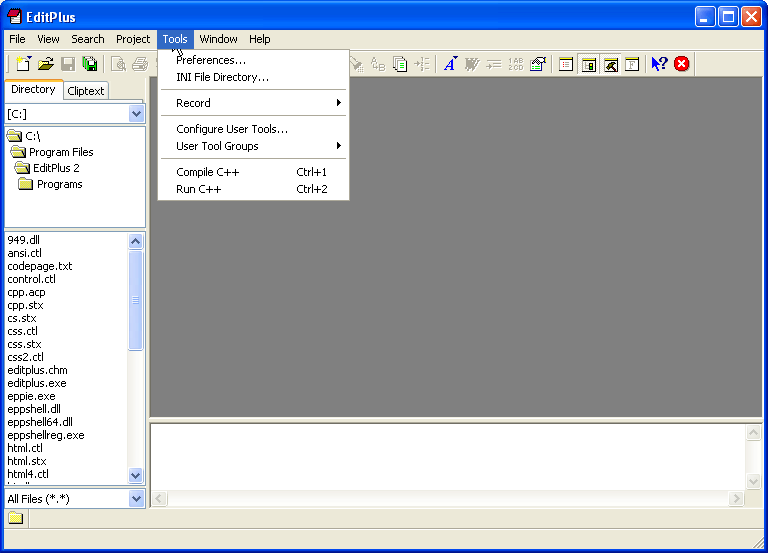Image resolution: width=768 pixels, height=553 pixels.
Task: Select file editplus.chm in list
Action: pyautogui.click(x=37, y=370)
